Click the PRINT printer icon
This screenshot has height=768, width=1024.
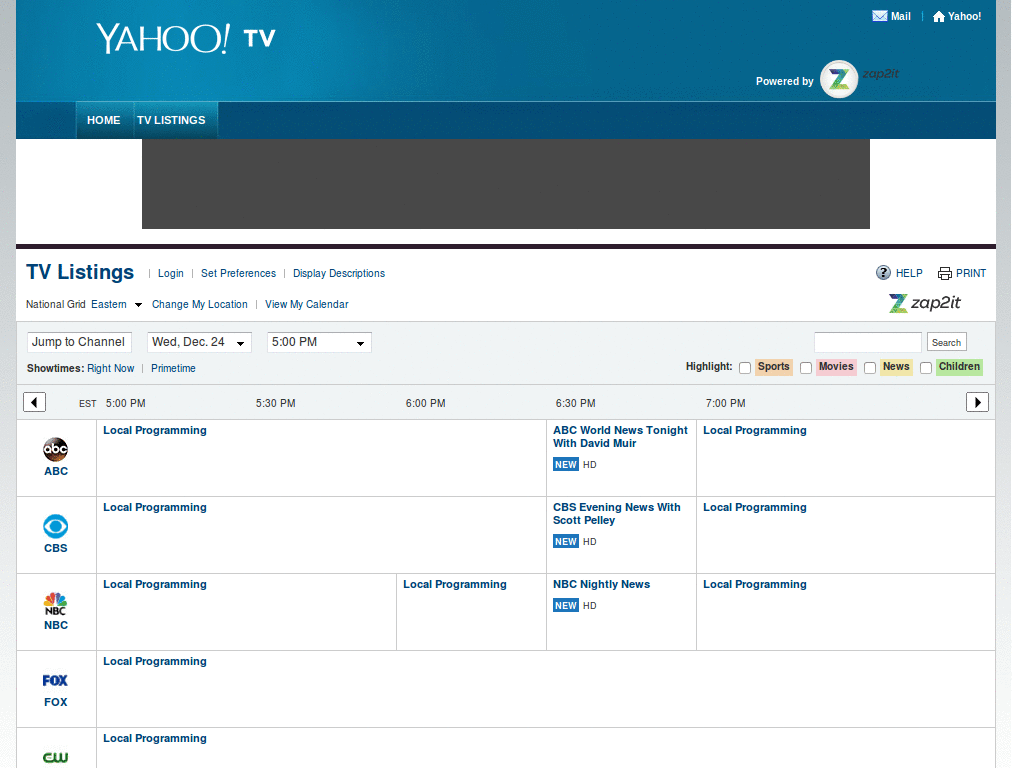[944, 273]
